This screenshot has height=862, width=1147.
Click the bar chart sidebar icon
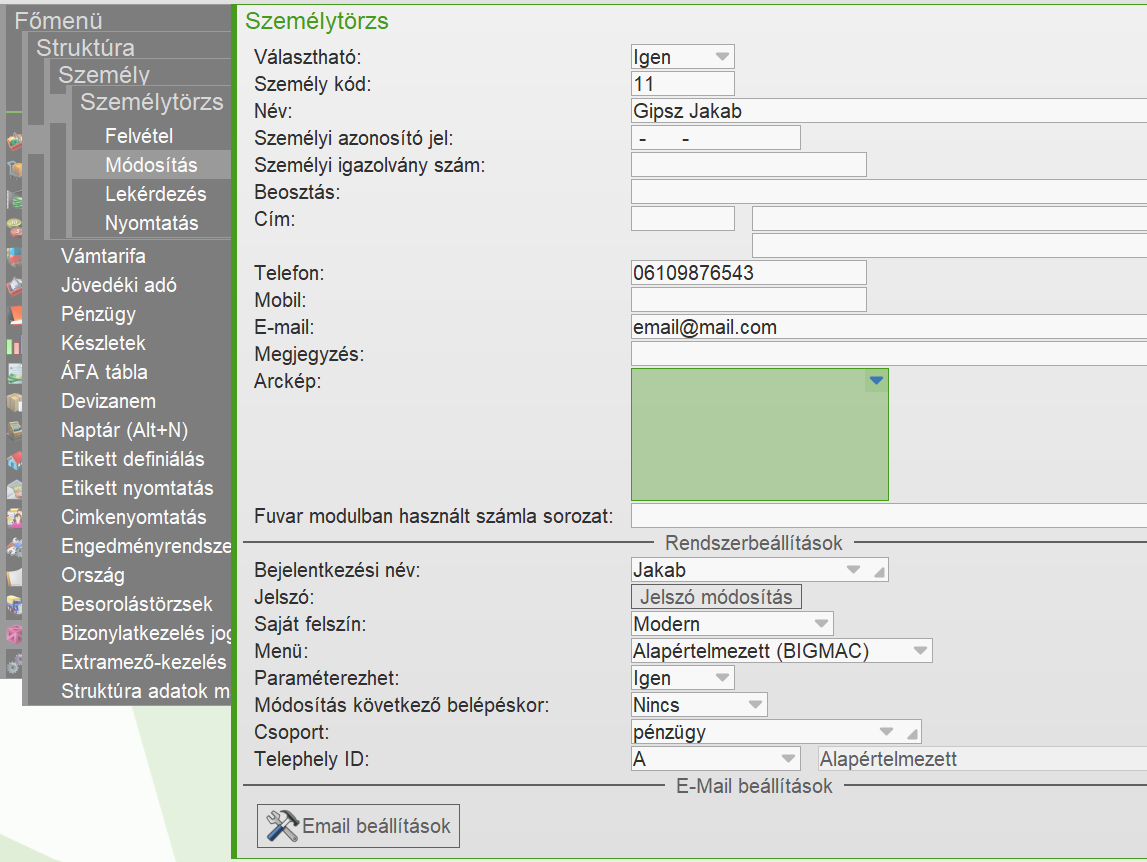click(15, 344)
